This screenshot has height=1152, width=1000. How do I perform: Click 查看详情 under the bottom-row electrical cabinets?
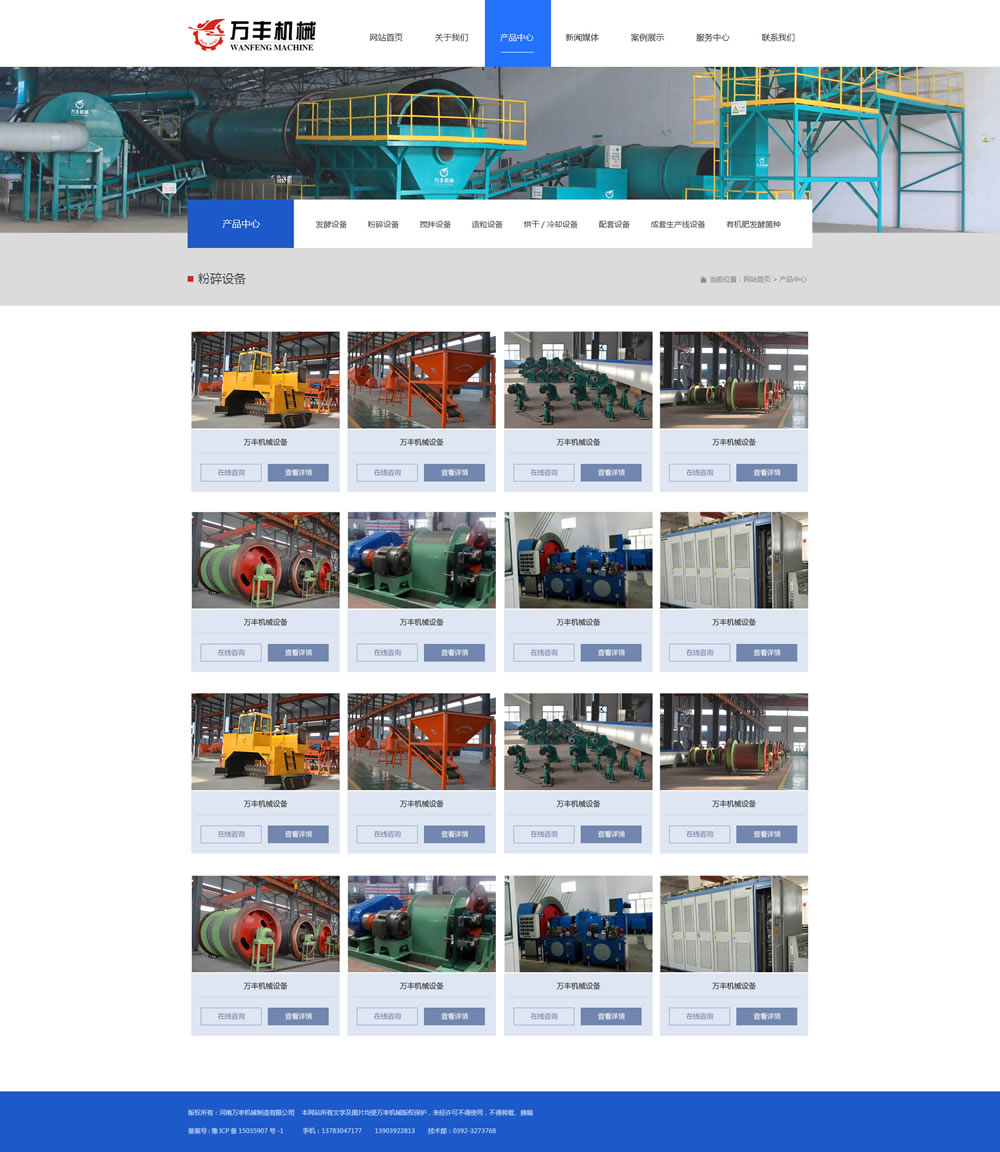(766, 1016)
